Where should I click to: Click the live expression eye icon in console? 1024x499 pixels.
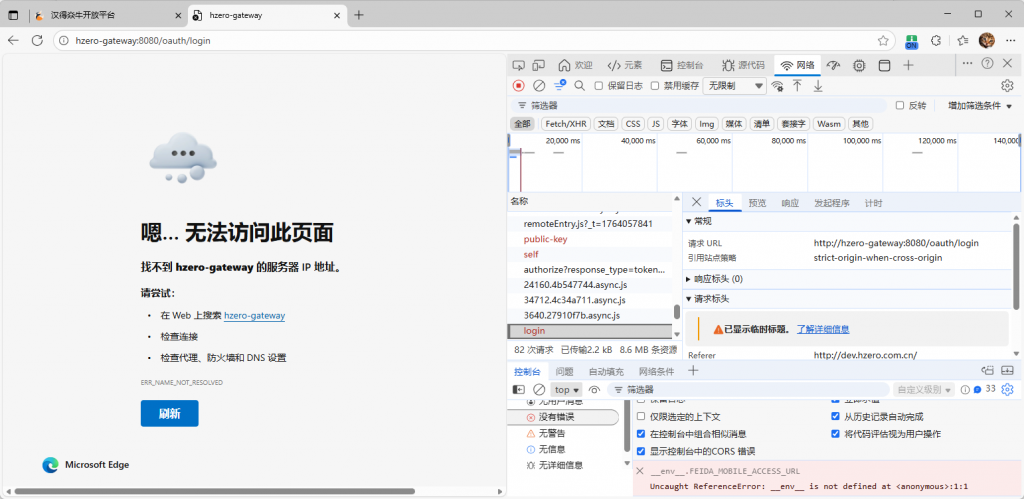pyautogui.click(x=594, y=390)
